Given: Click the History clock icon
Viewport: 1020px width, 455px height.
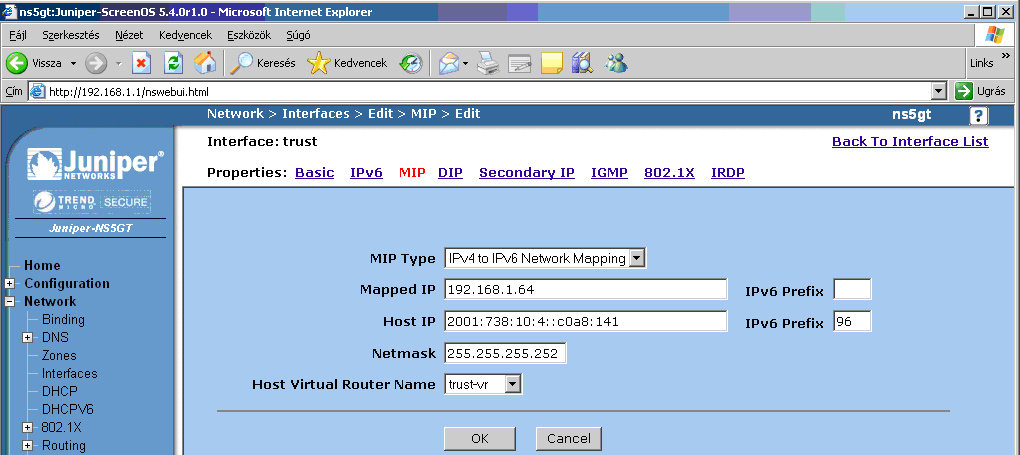Looking at the screenshot, I should [411, 63].
